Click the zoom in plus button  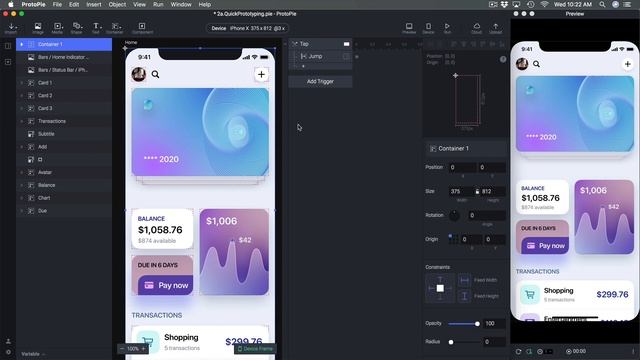pyautogui.click(x=144, y=349)
